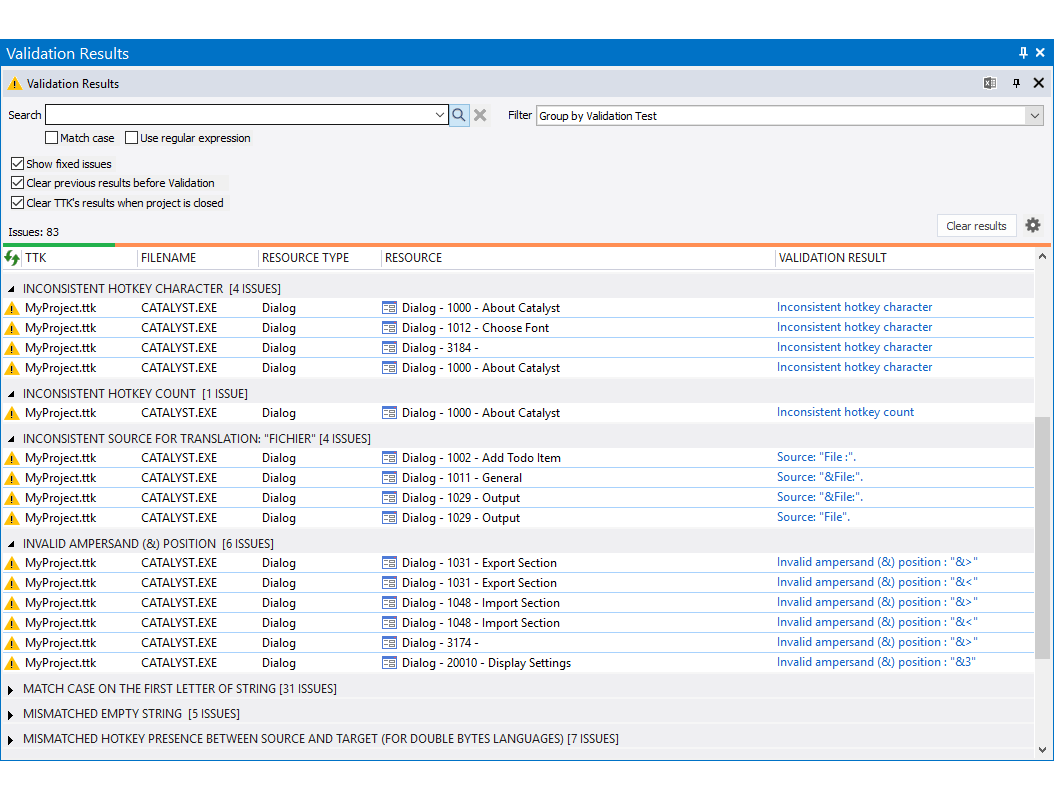Collapse the Inconsistent Hotkey Character group
The height and width of the screenshot is (800, 1054).
[x=12, y=289]
